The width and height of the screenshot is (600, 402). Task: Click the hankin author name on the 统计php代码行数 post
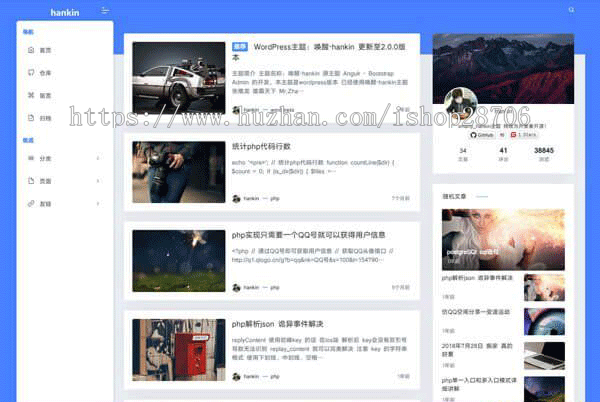pos(251,199)
